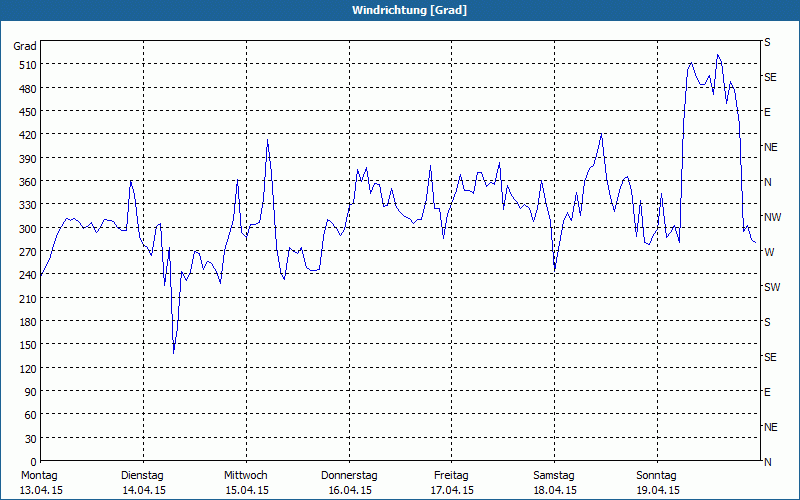Viewport: 800px width, 500px height.
Task: Select the Freitag day label
Action: [451, 476]
